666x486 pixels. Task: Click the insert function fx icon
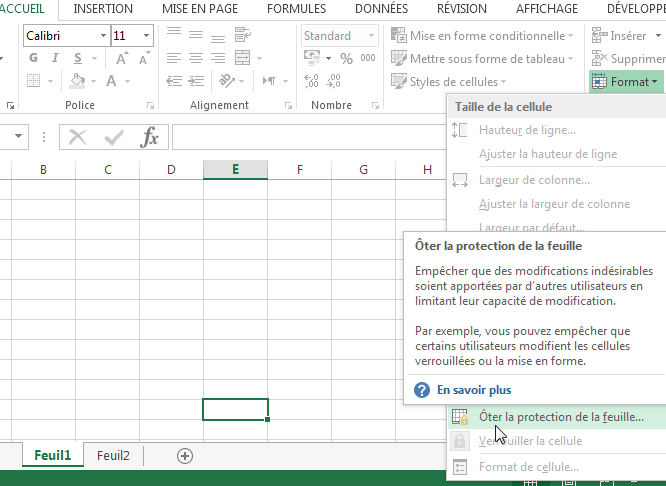click(x=149, y=137)
